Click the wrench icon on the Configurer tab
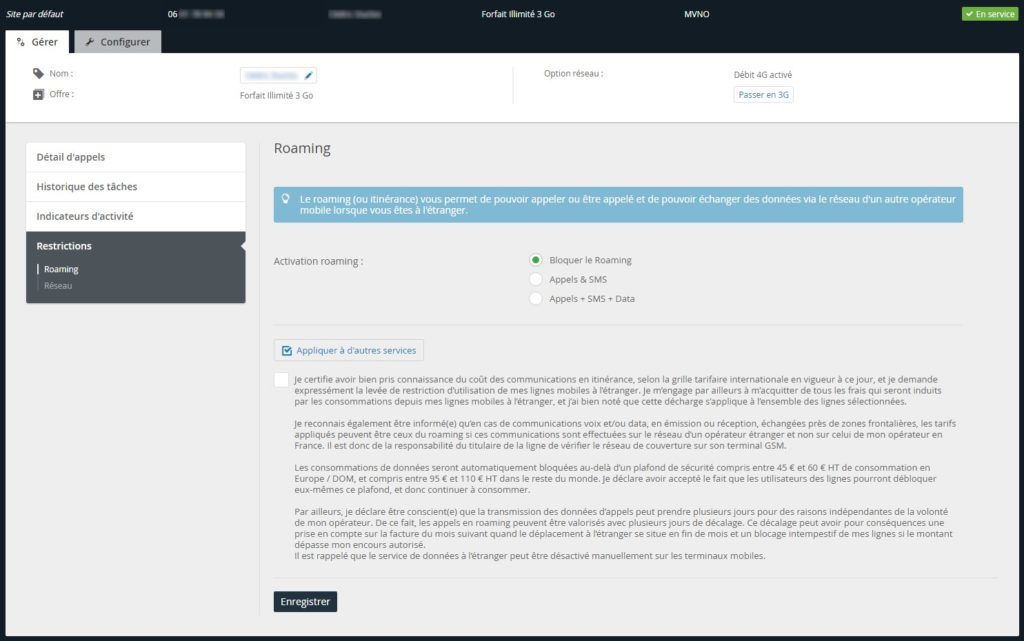The image size is (1024, 641). 89,42
